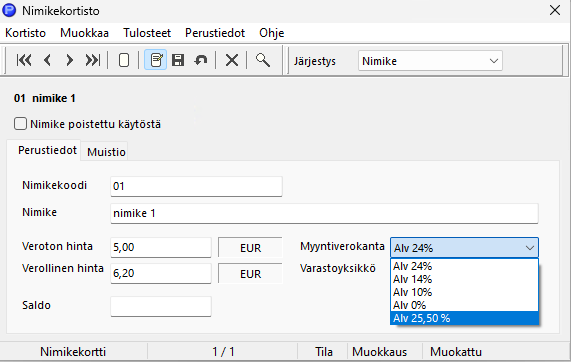This screenshot has width=571, height=362.
Task: Save with the floppy disk icon
Action: 178,60
